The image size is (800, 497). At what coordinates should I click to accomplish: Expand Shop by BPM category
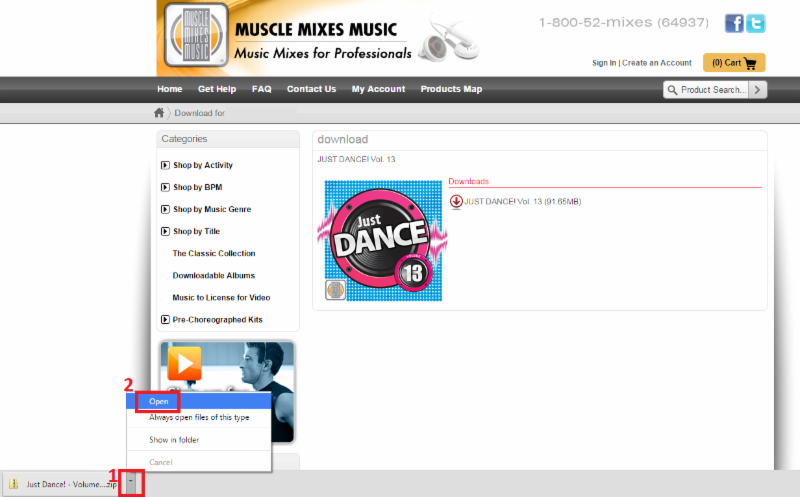(x=165, y=187)
